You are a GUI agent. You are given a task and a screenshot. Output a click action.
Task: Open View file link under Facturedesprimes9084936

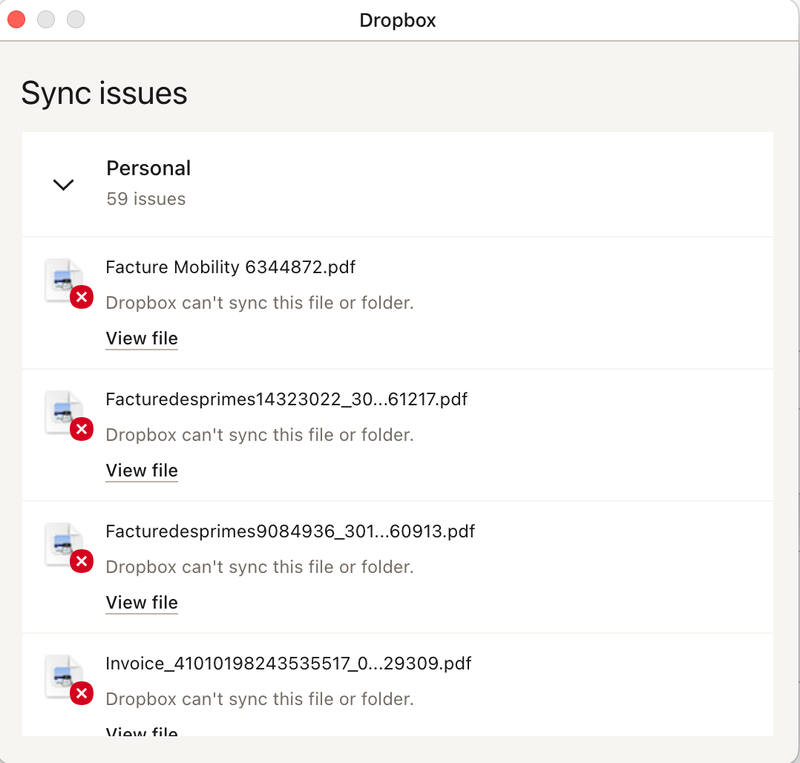(x=141, y=602)
